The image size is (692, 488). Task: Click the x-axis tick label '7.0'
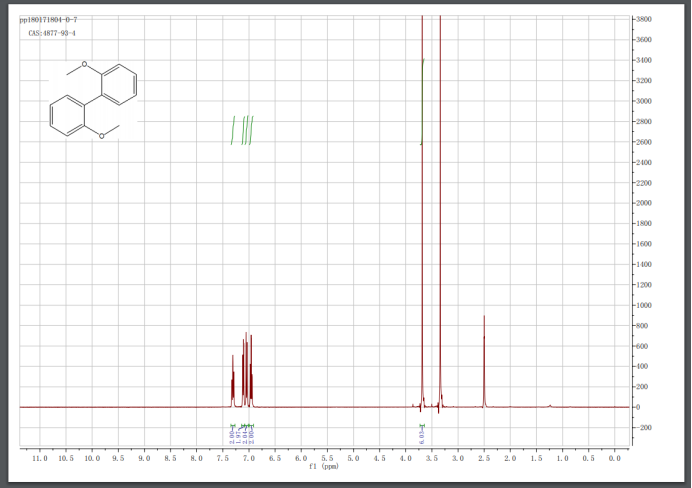[249, 458]
